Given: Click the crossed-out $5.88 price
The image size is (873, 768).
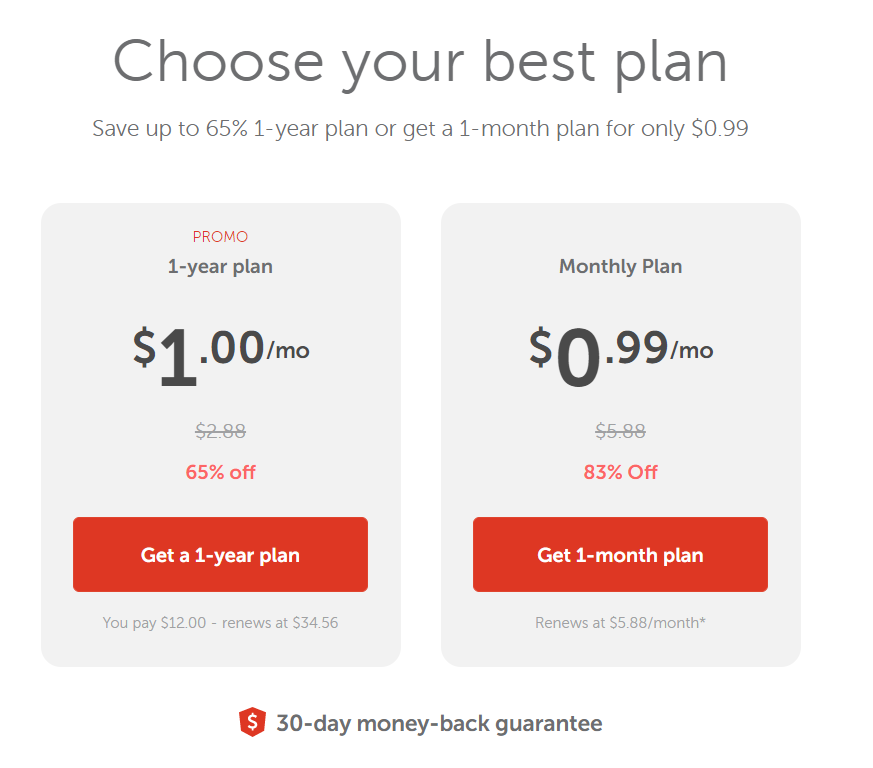Looking at the screenshot, I should pos(620,432).
